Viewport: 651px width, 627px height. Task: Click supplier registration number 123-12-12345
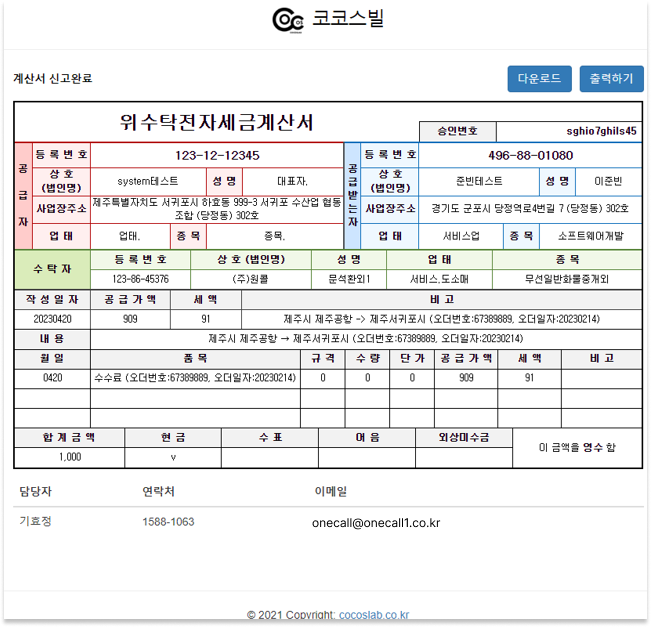(x=217, y=155)
